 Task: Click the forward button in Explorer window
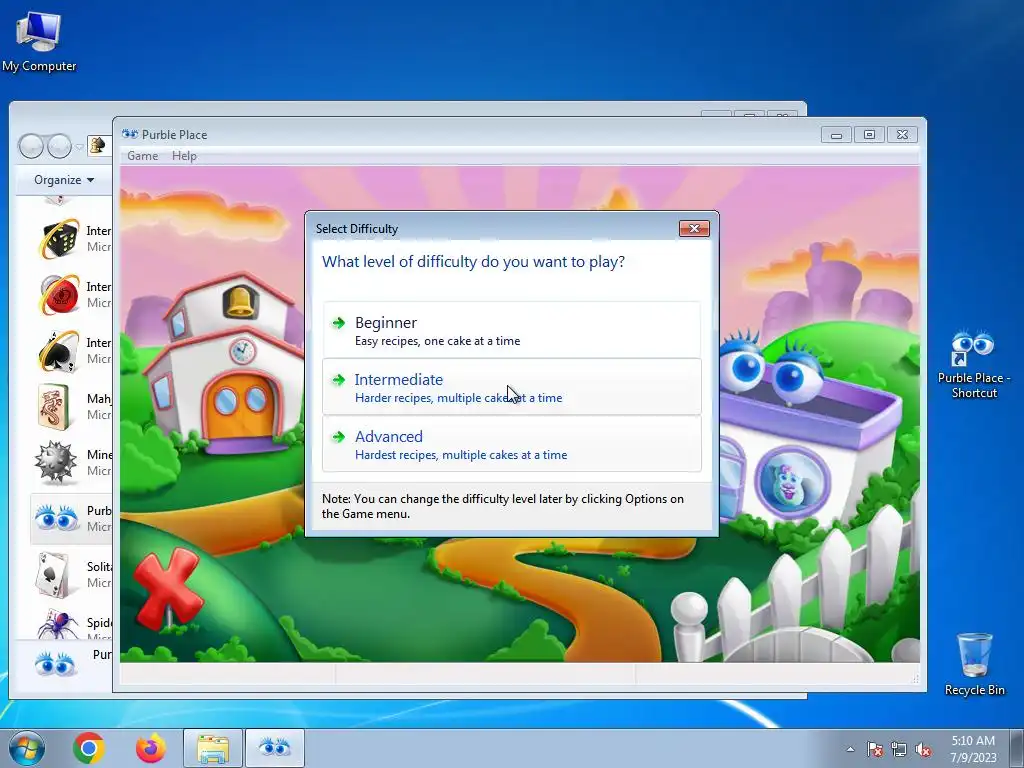59,146
